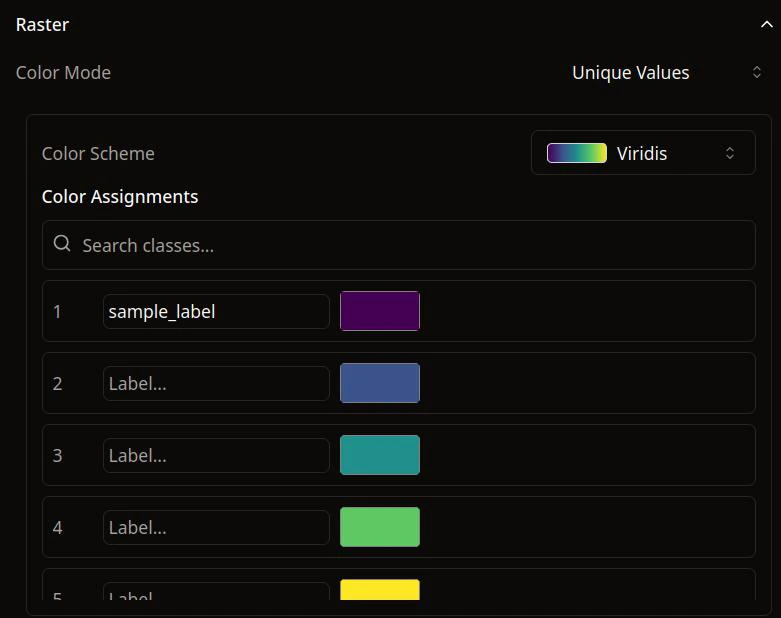Click the label field for class 4
Viewport: 781px width, 618px height.
[x=216, y=527]
